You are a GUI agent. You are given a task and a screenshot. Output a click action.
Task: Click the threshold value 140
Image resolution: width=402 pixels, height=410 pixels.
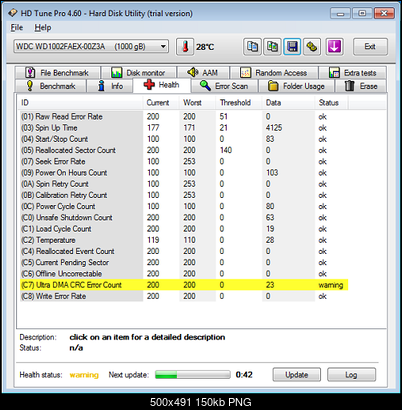226,150
